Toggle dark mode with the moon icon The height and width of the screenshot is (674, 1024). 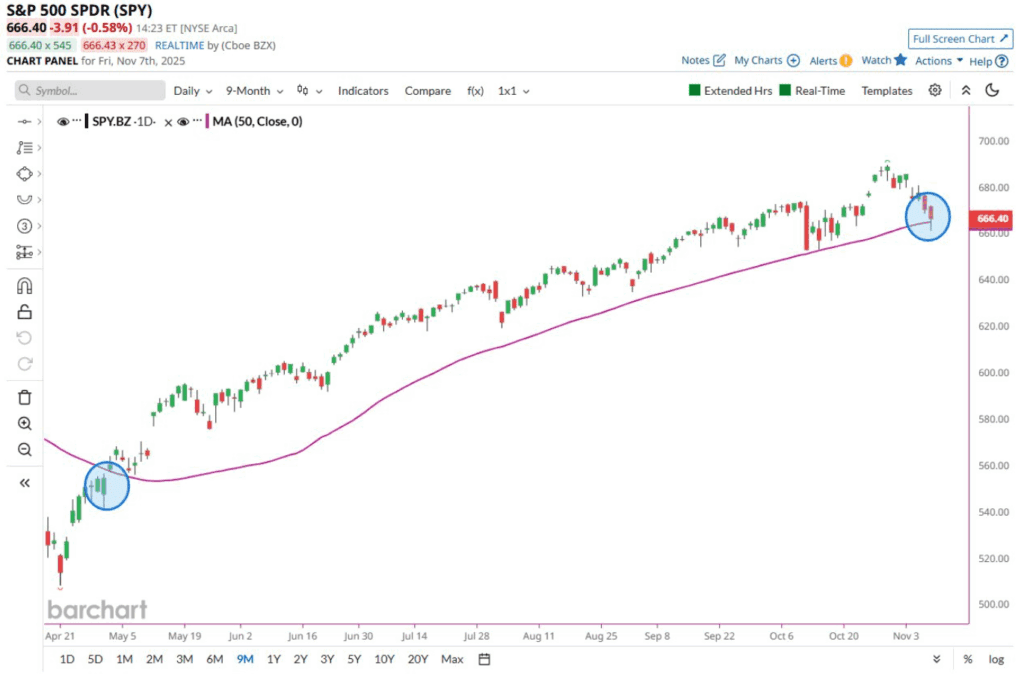click(x=992, y=90)
